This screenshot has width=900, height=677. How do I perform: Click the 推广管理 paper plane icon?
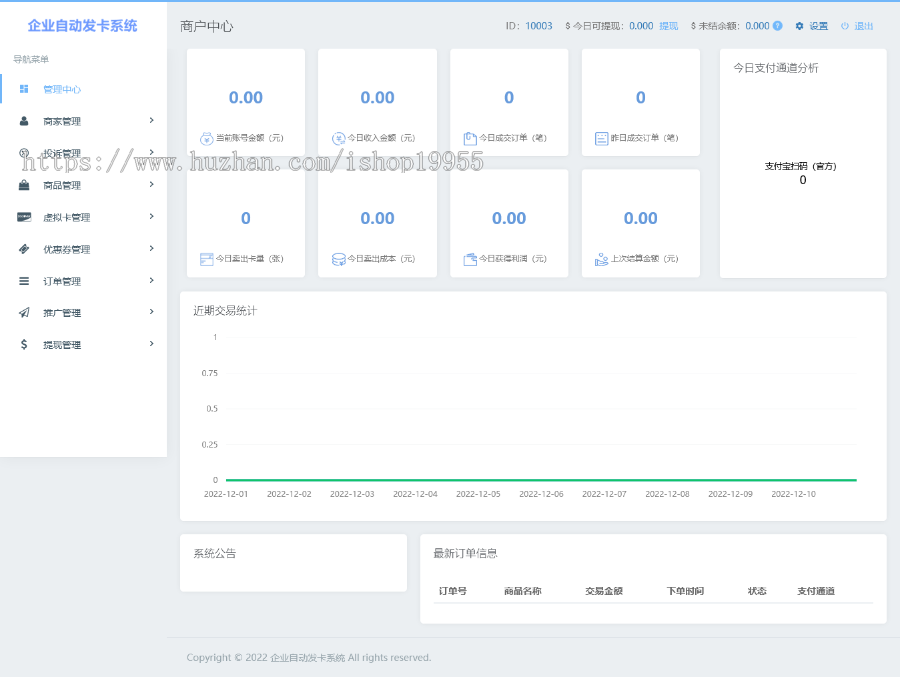(x=24, y=313)
